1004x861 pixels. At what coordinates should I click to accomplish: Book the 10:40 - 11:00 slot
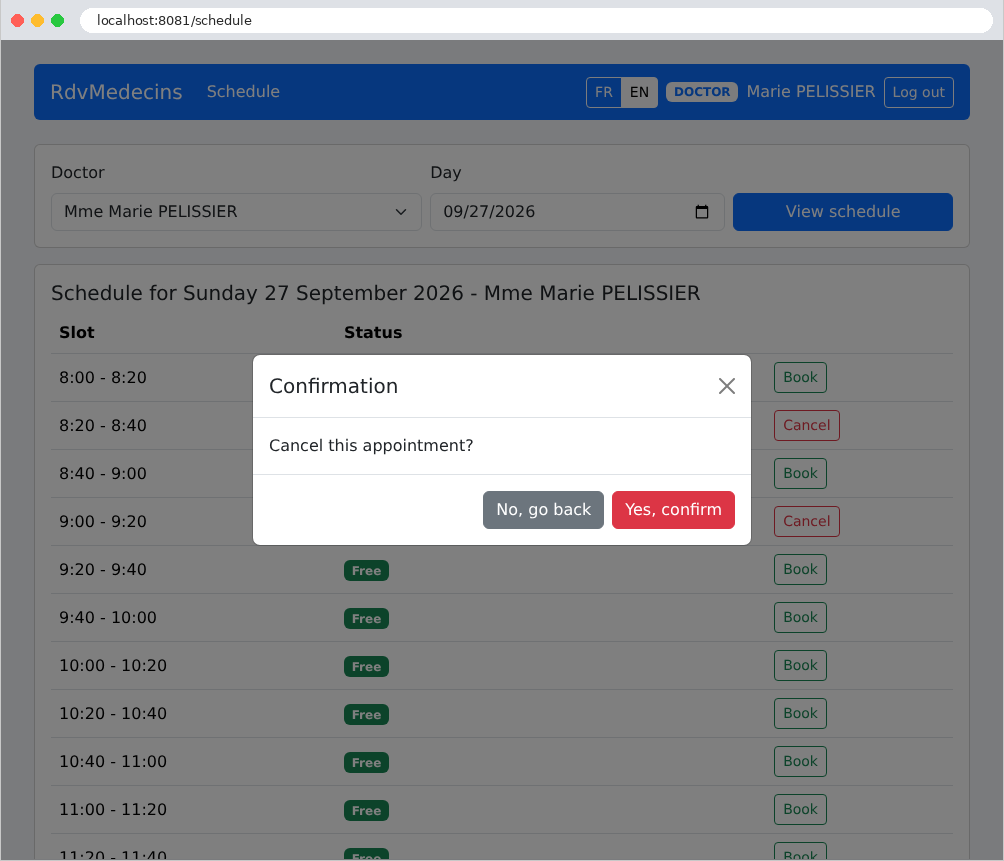point(800,762)
